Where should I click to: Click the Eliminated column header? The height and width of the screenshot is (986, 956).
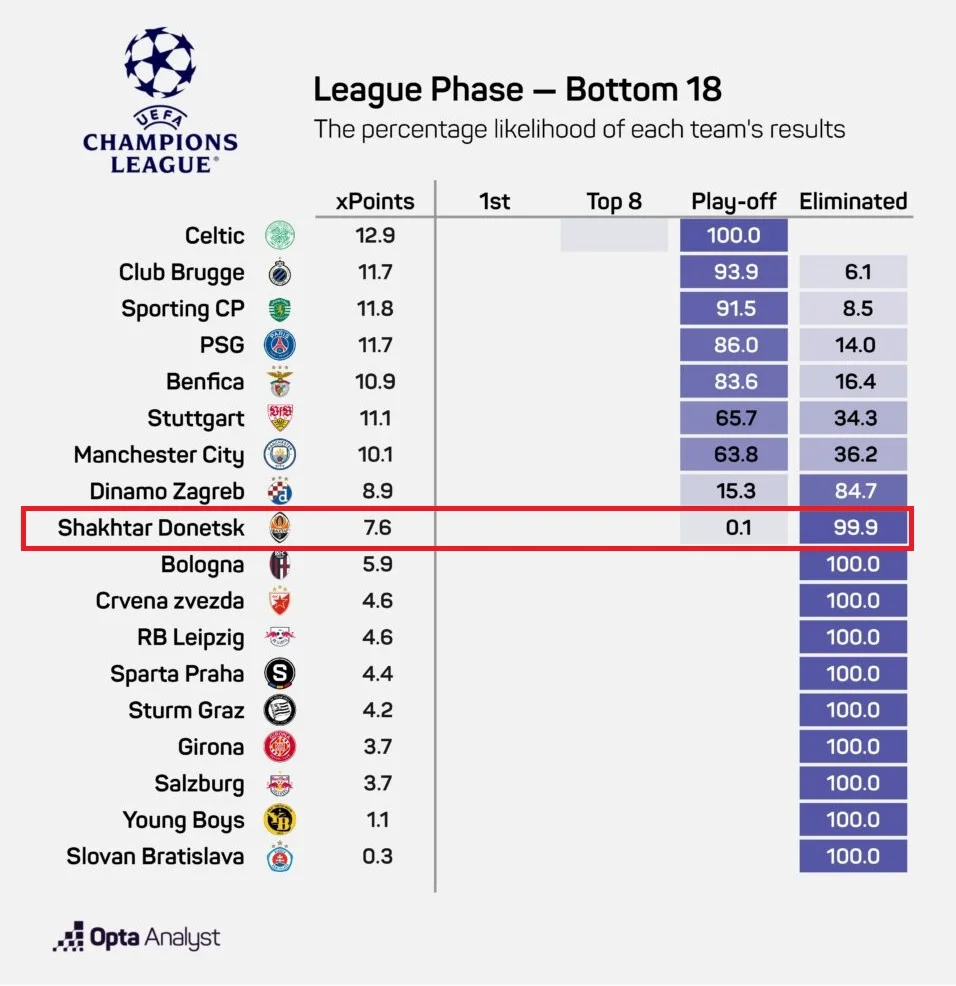pos(853,201)
